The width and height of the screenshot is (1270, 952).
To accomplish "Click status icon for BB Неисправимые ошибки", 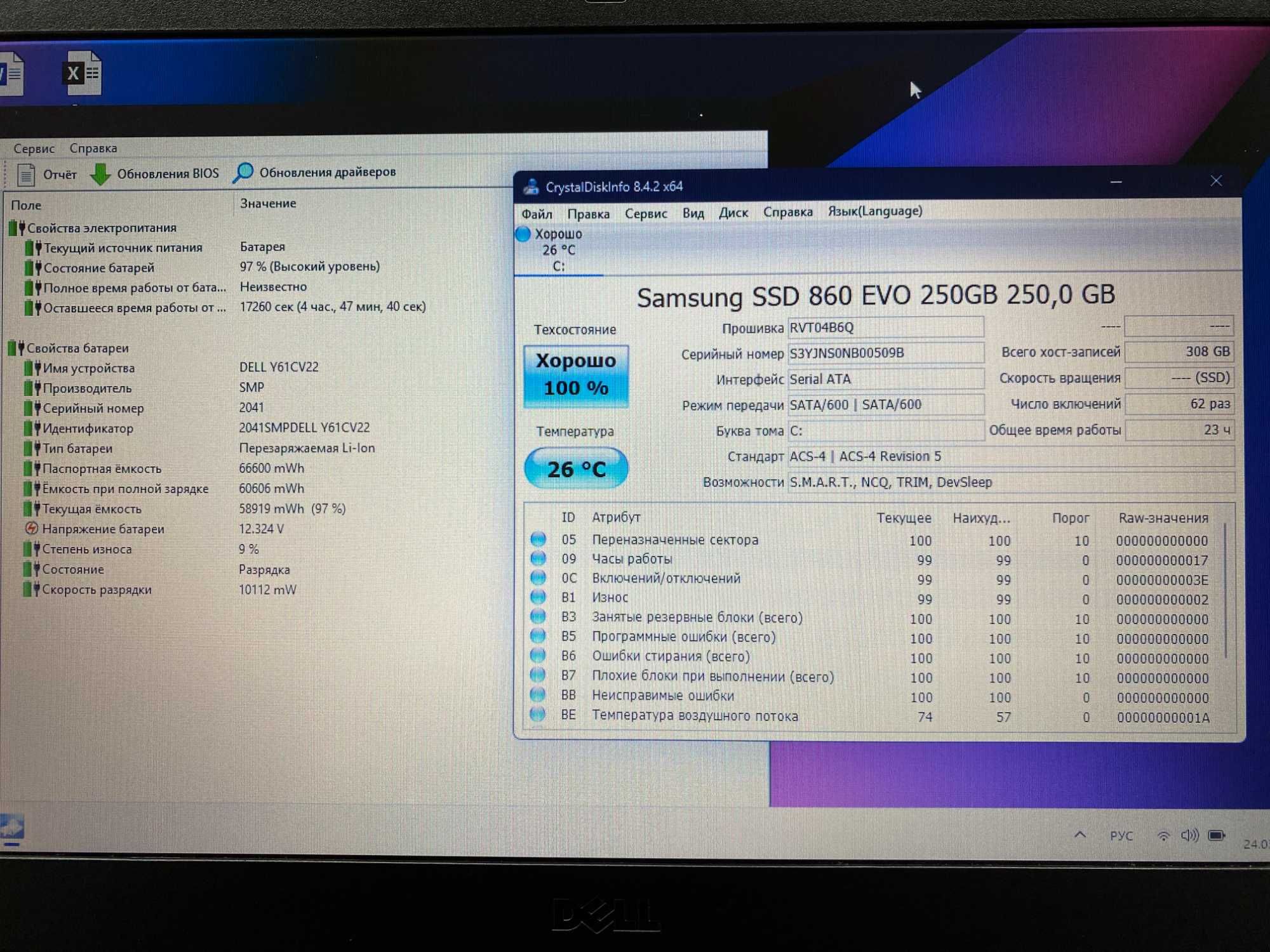I will [538, 695].
